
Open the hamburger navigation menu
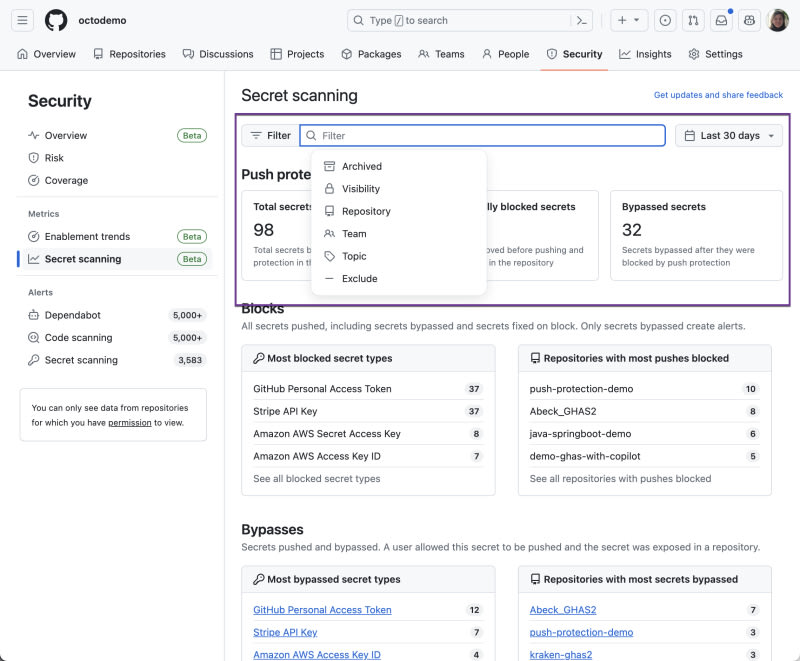[x=23, y=20]
